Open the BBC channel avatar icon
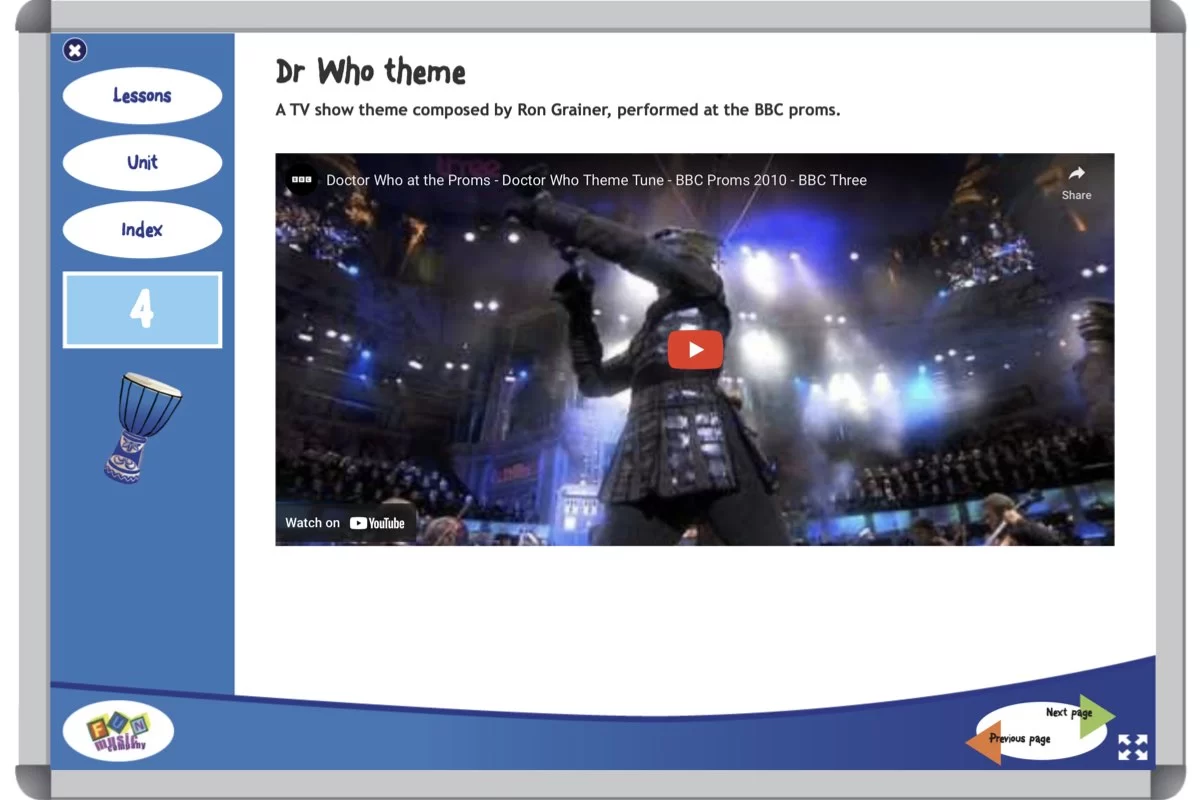1200x800 pixels. point(301,180)
